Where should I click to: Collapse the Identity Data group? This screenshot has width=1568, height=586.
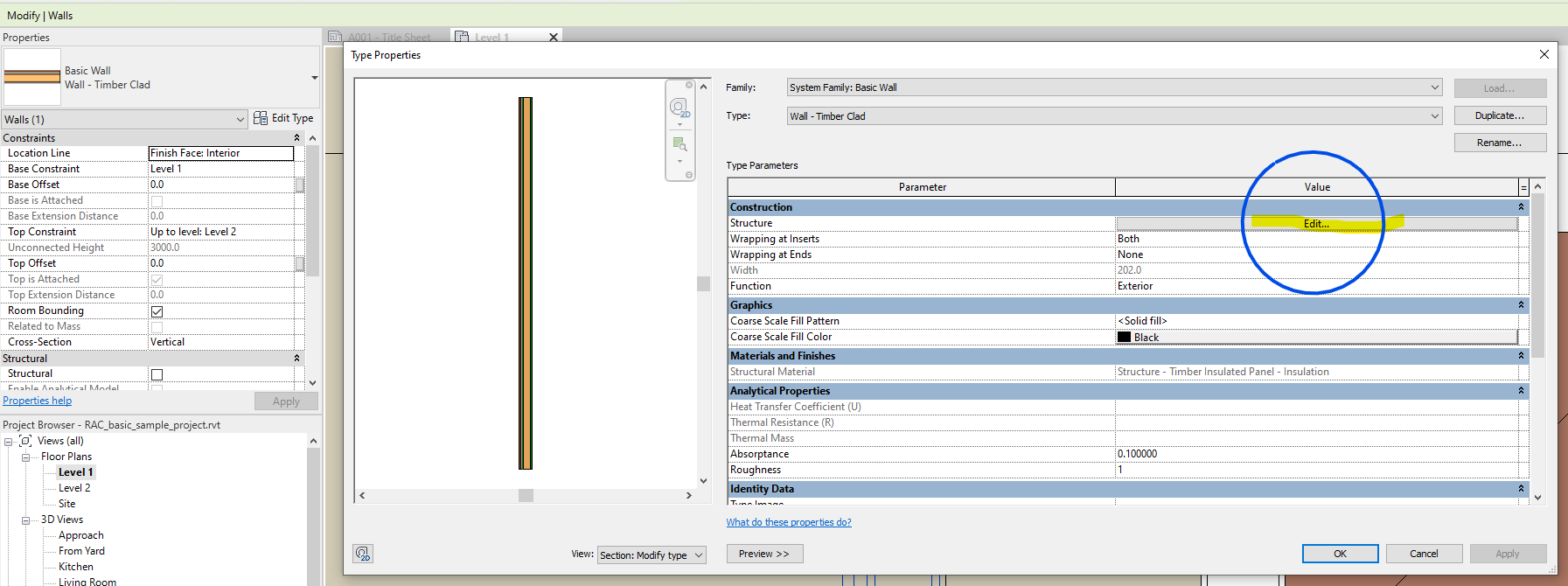pos(1522,489)
